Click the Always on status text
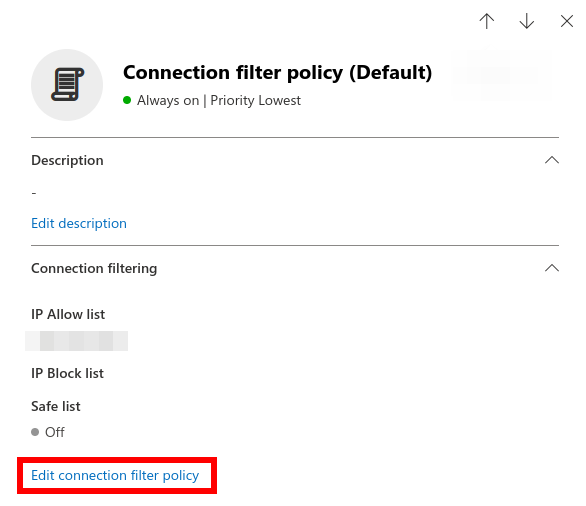The width and height of the screenshot is (586, 506). click(x=168, y=101)
